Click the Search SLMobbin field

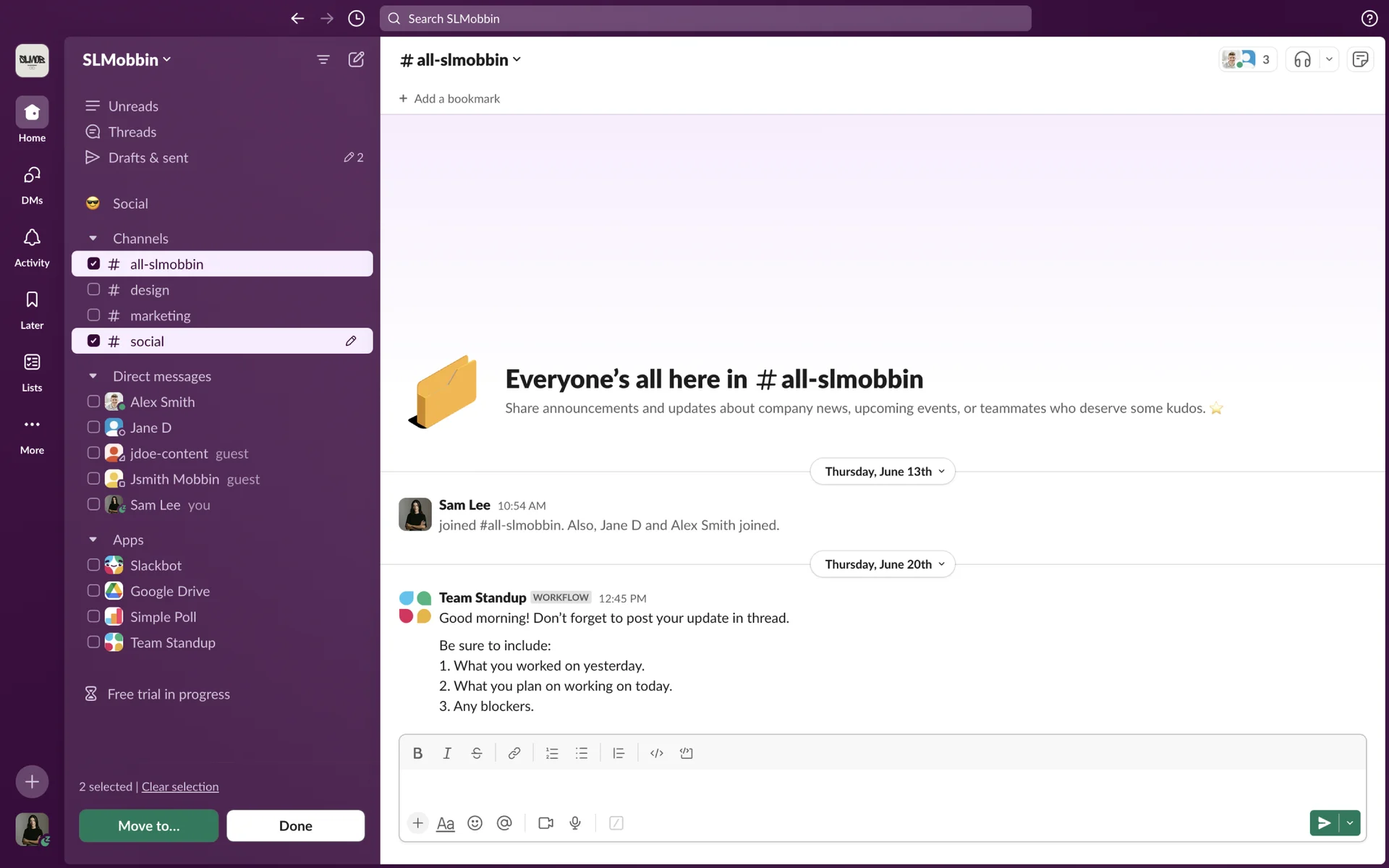tap(705, 19)
